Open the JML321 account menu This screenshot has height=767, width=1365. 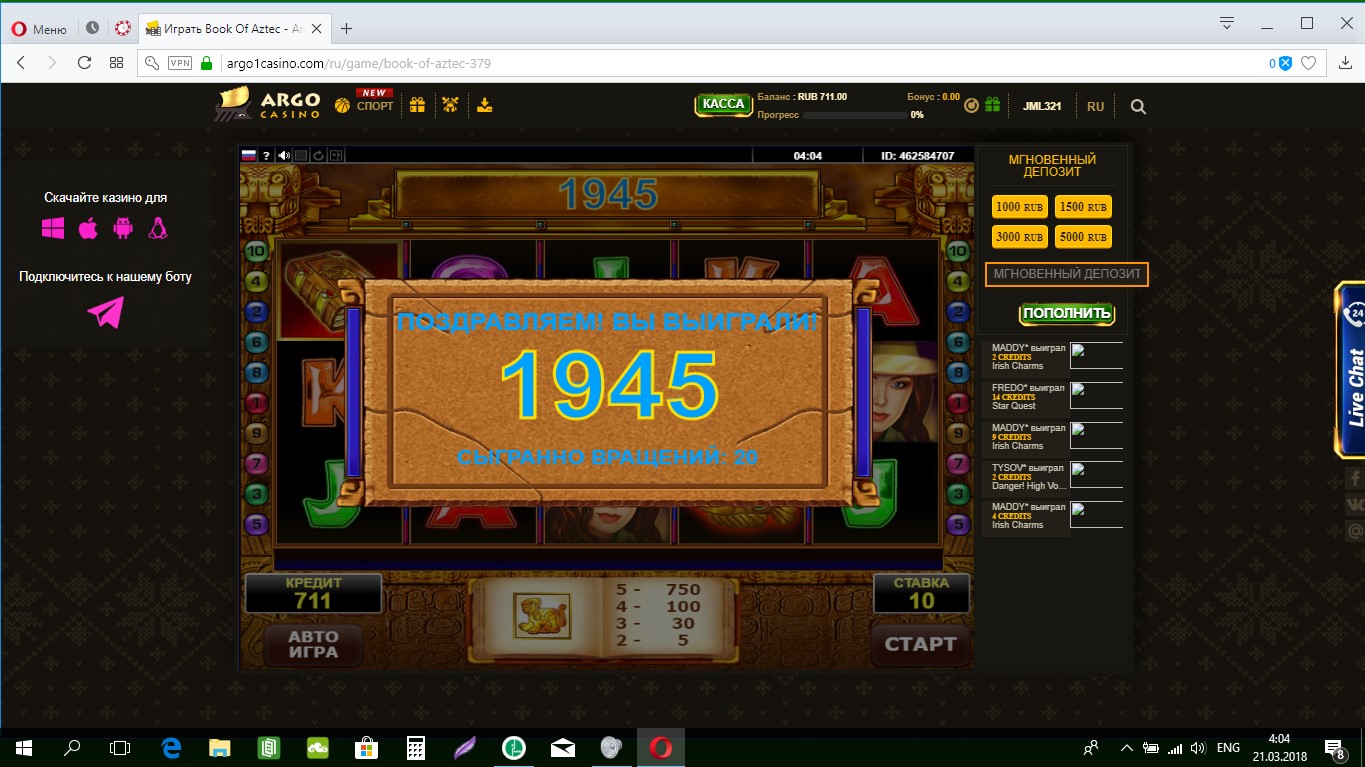click(x=1042, y=106)
